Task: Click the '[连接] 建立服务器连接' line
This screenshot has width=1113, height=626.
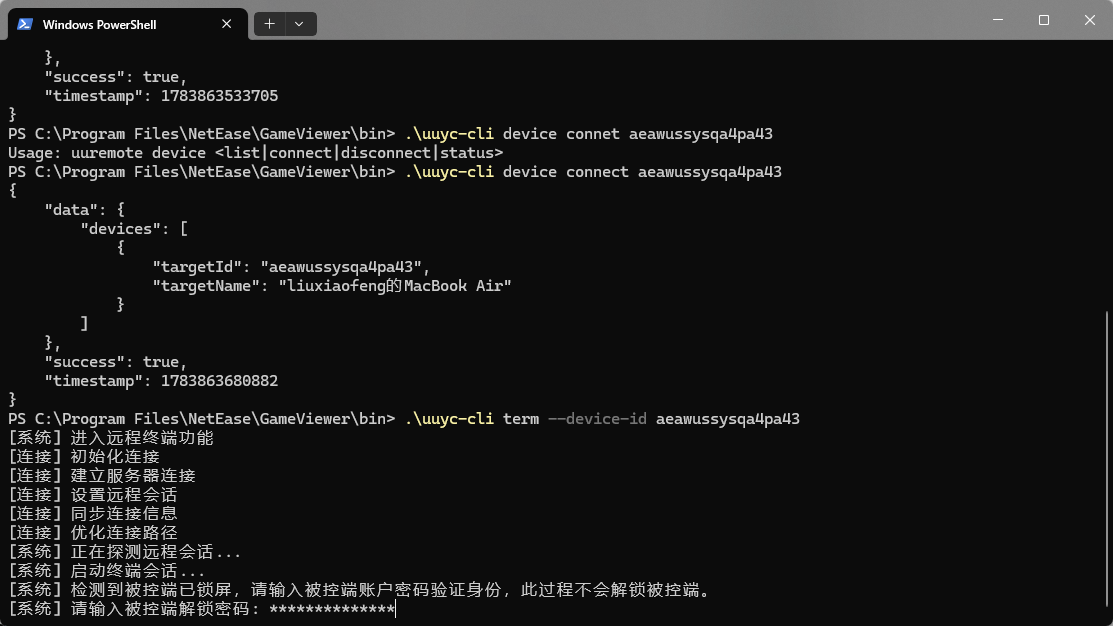Action: (x=102, y=476)
